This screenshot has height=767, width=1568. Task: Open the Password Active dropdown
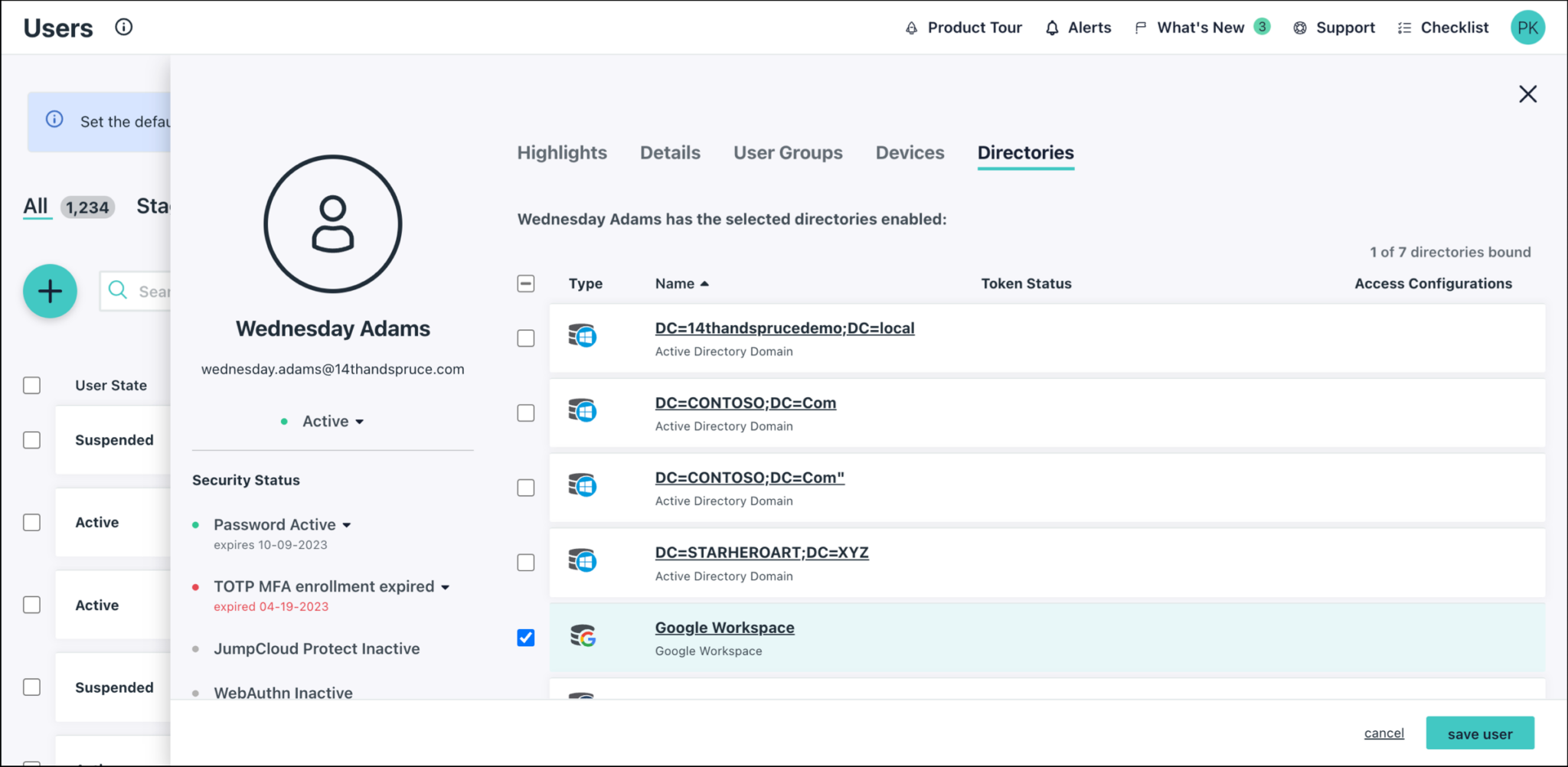pos(347,525)
